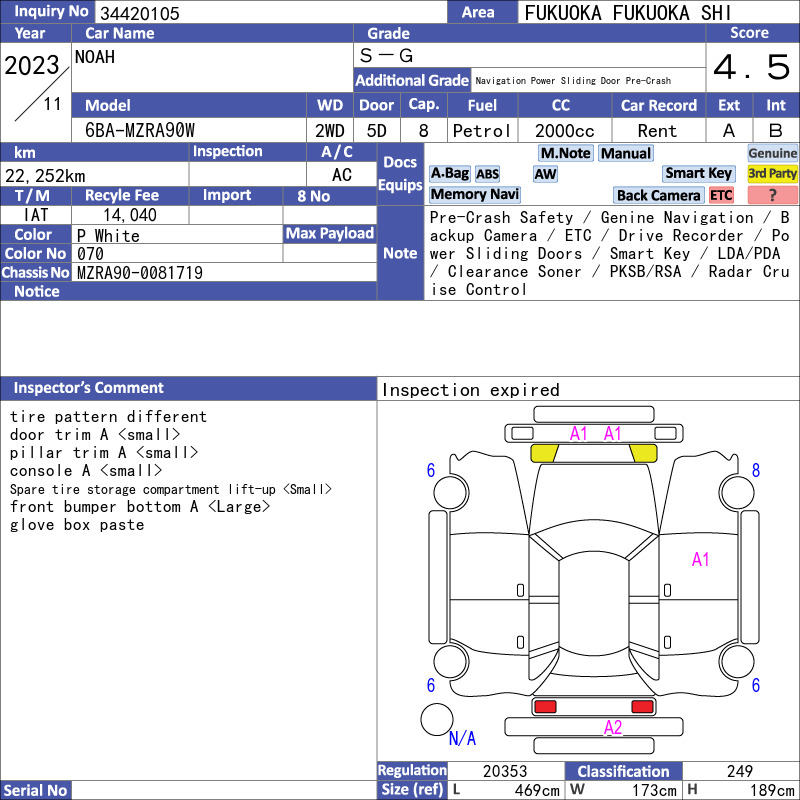Click the score value 4.5

click(752, 67)
